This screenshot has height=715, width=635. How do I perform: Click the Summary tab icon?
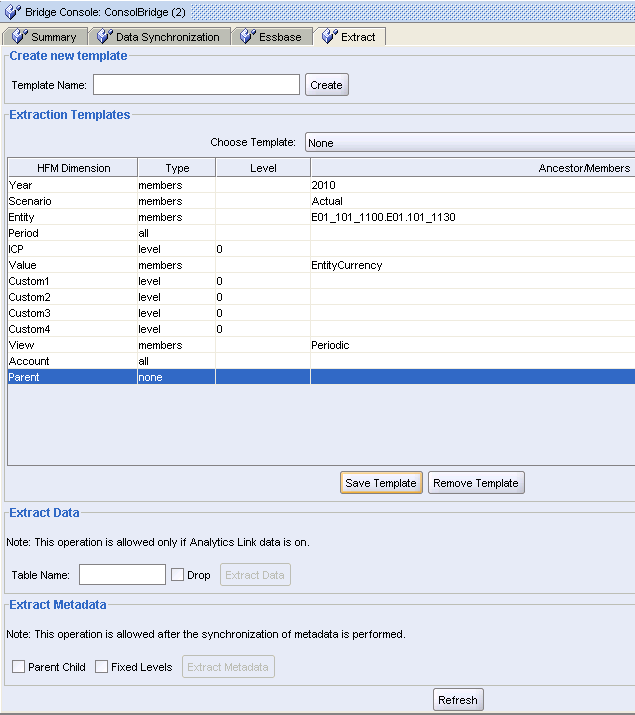(20, 36)
